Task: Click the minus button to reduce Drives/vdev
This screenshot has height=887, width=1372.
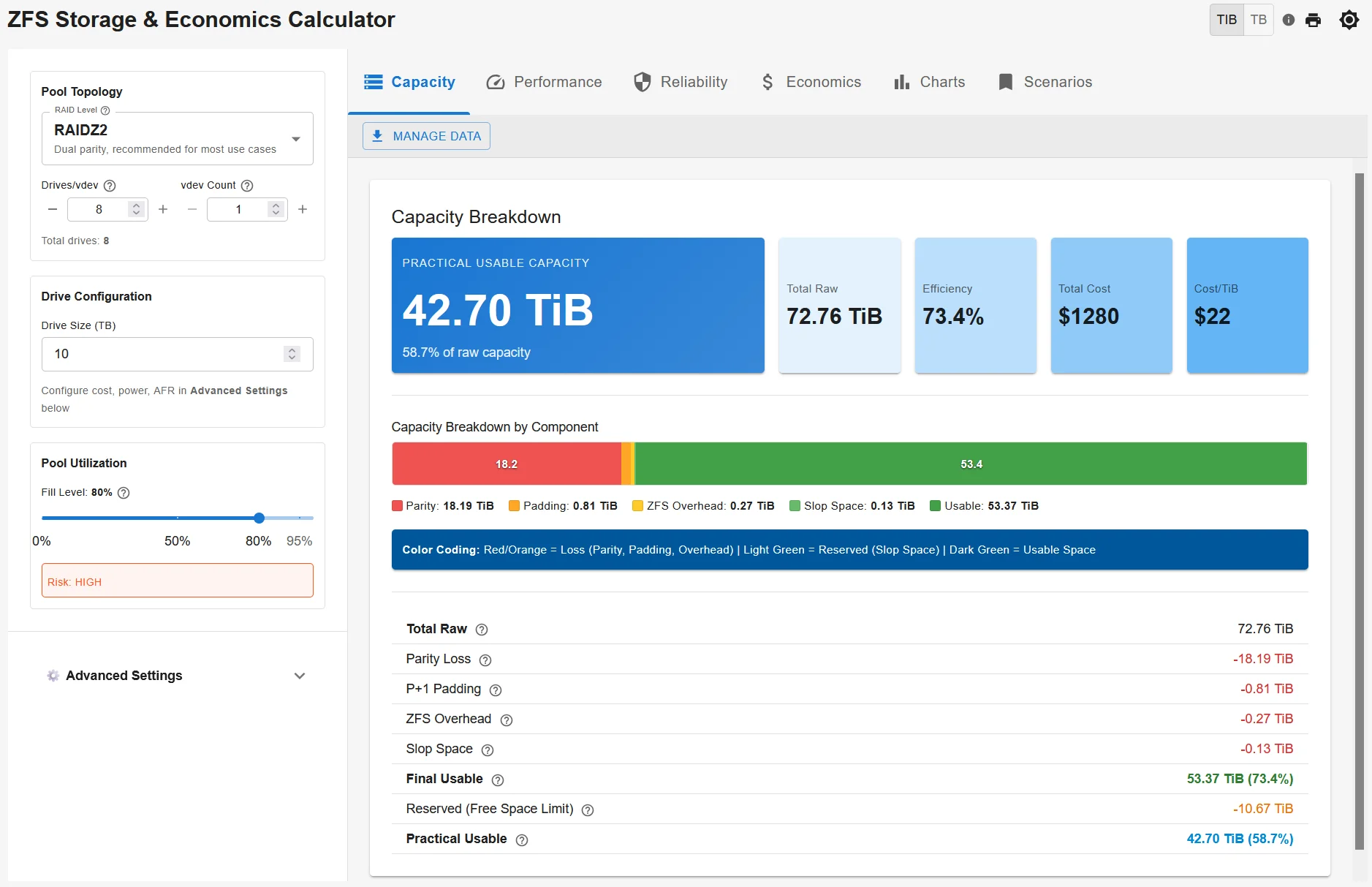Action: 52,209
